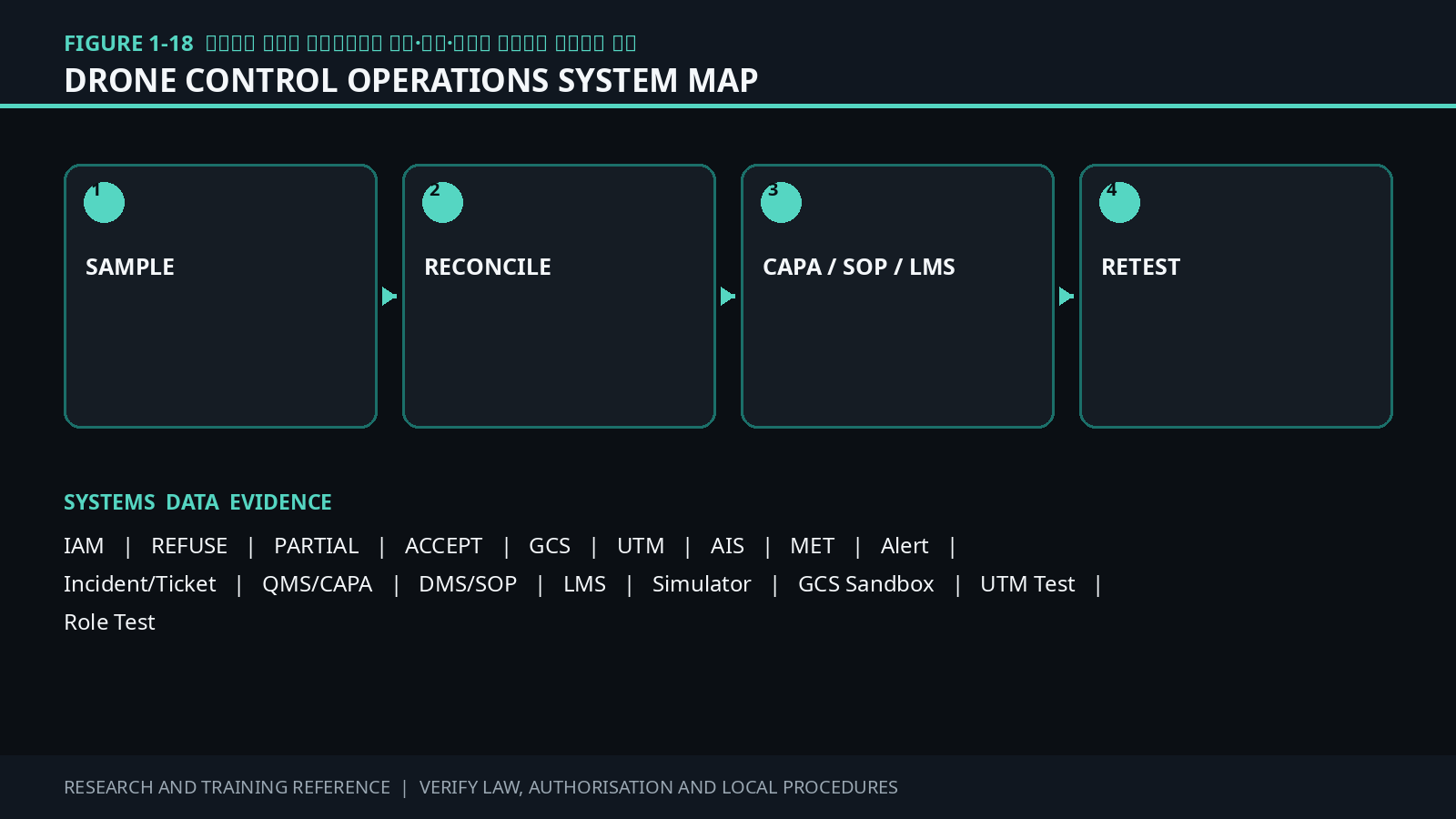The height and width of the screenshot is (819, 1456).
Task: Click the arrow between RECONCILE and CAPA cards
Action: coord(728,297)
